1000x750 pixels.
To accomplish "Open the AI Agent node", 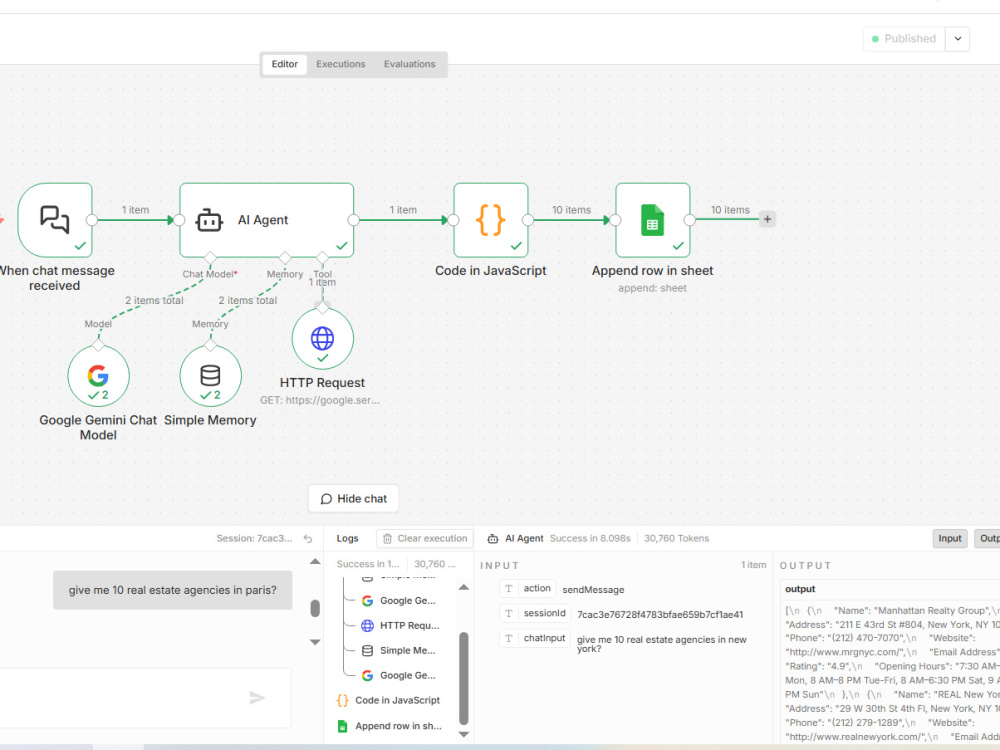I will coord(267,220).
